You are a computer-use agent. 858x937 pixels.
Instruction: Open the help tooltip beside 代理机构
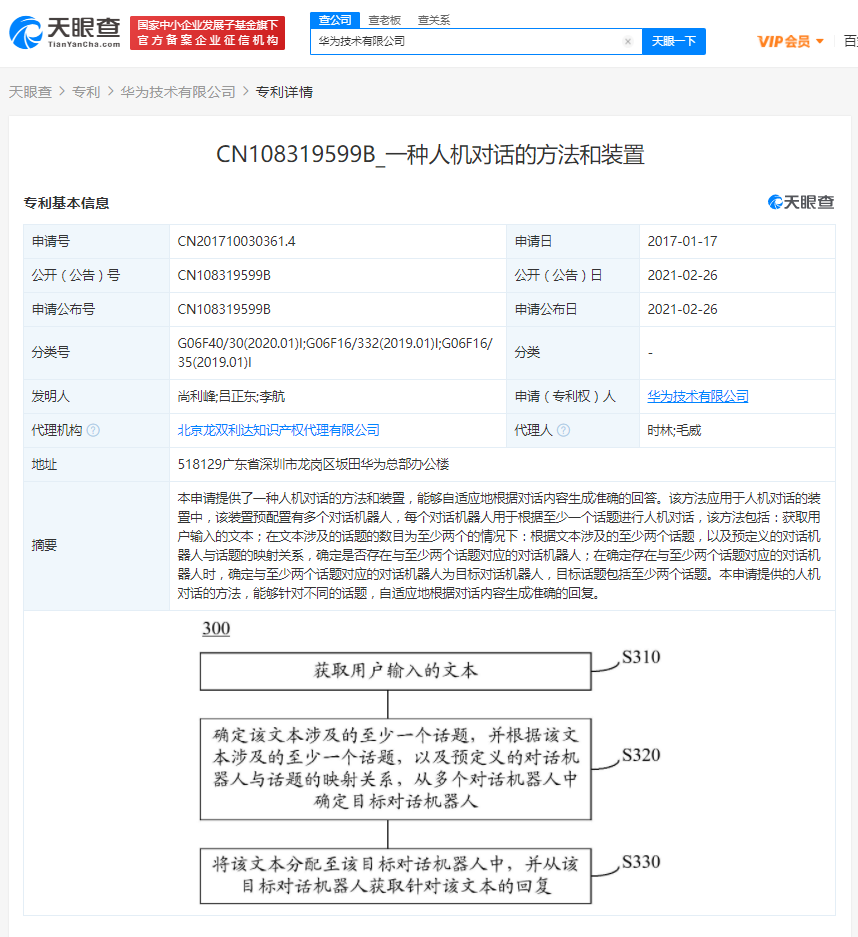[93, 430]
